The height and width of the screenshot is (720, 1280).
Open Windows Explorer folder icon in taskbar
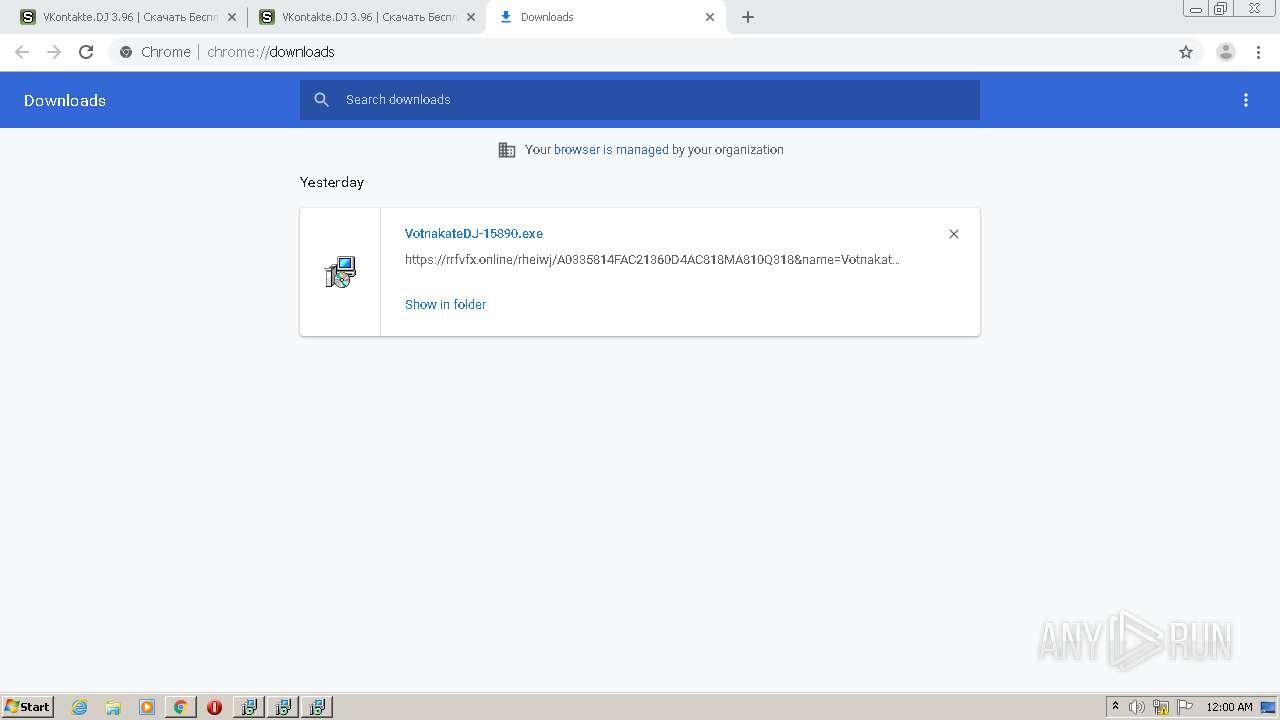113,707
